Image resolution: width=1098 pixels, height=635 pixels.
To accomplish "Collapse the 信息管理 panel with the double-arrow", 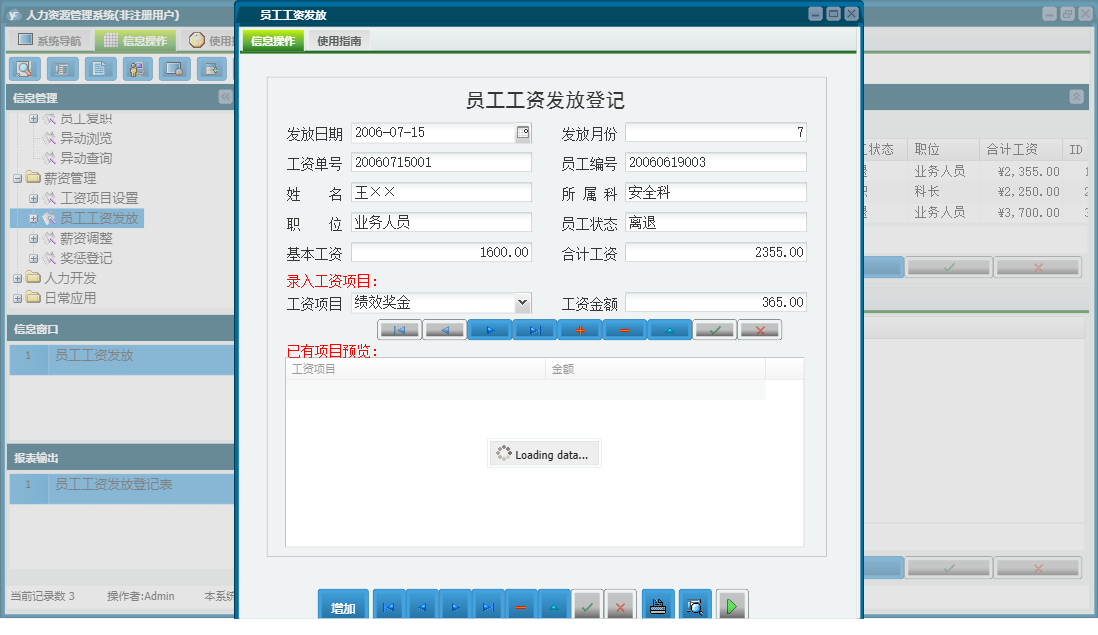I will coord(224,97).
